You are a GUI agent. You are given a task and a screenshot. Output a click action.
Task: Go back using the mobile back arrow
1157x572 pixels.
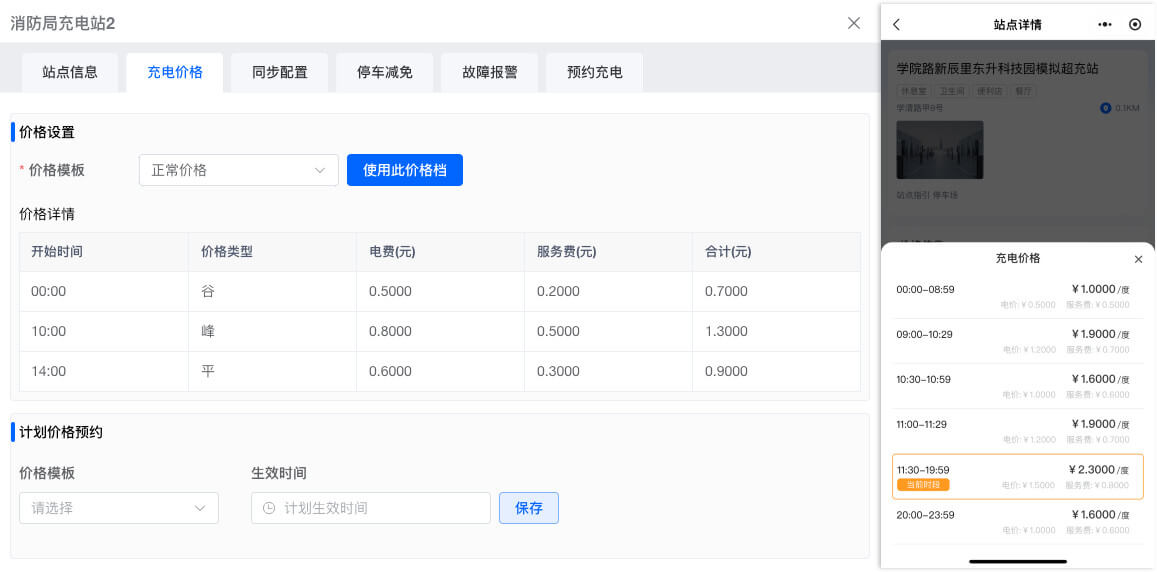tap(897, 25)
